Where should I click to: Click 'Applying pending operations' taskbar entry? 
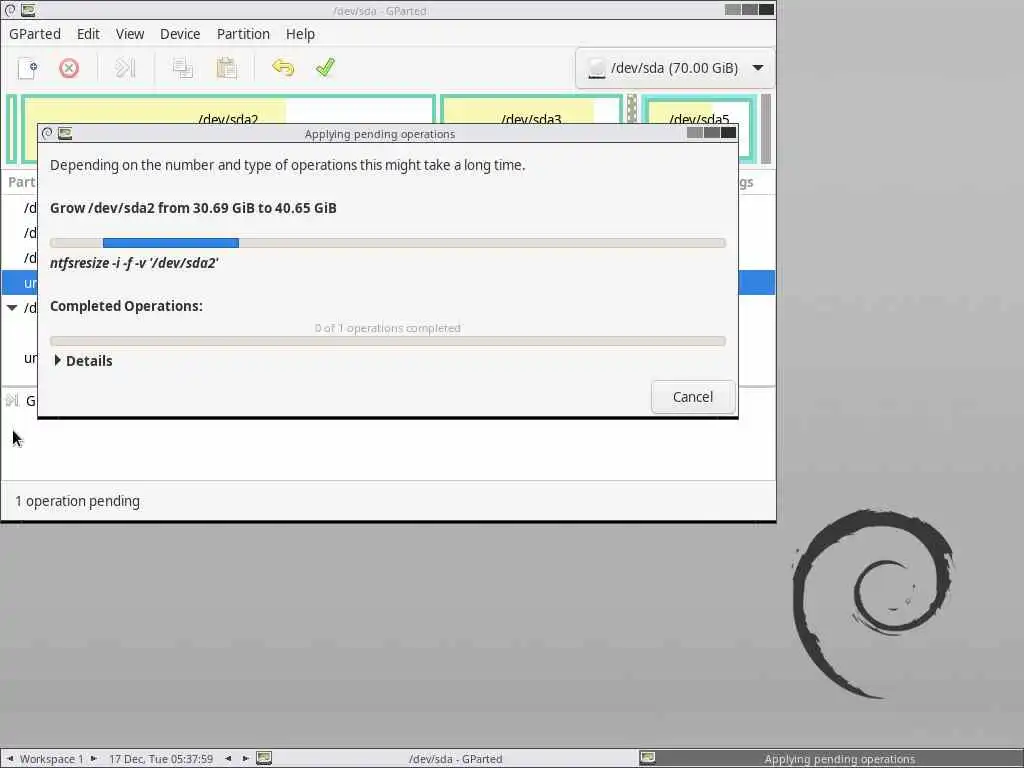[x=830, y=759]
